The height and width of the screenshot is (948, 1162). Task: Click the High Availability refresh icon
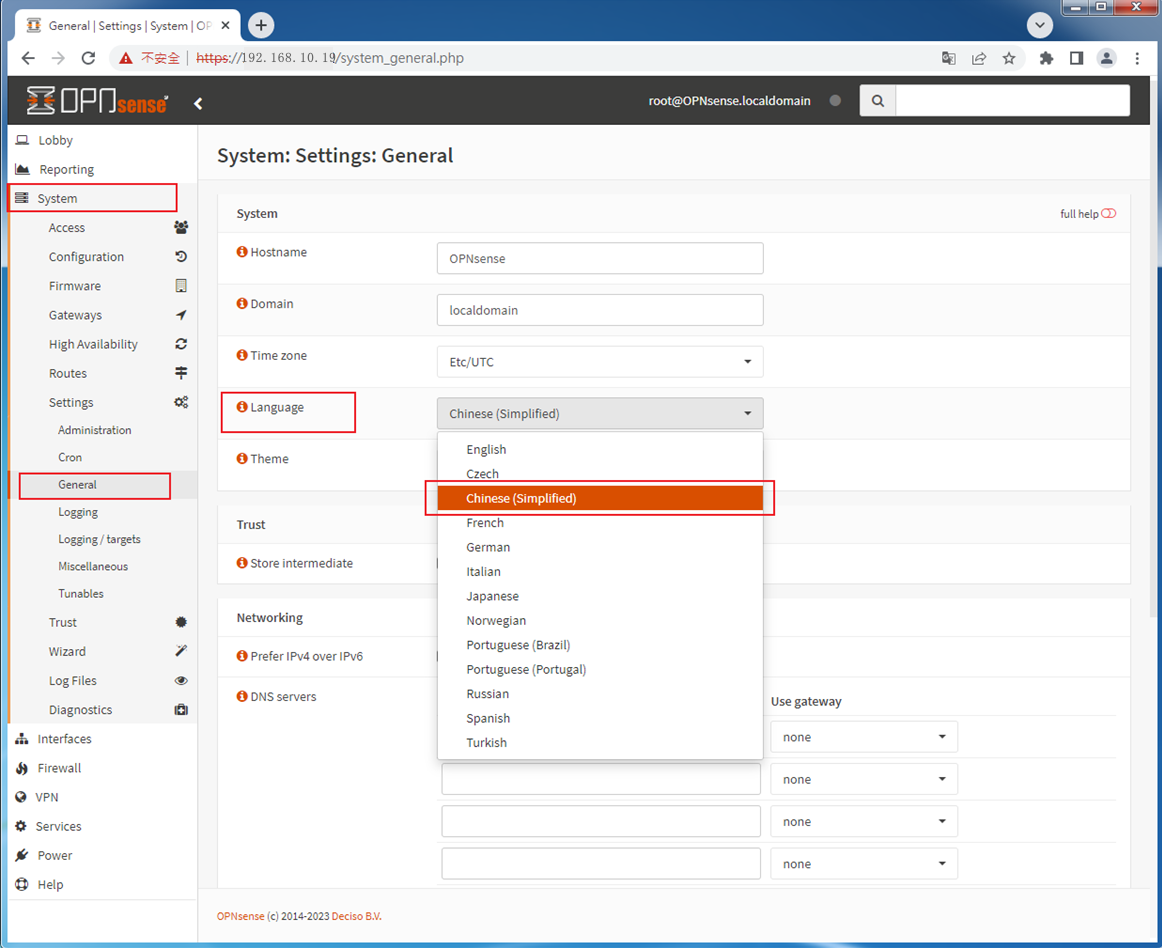181,344
